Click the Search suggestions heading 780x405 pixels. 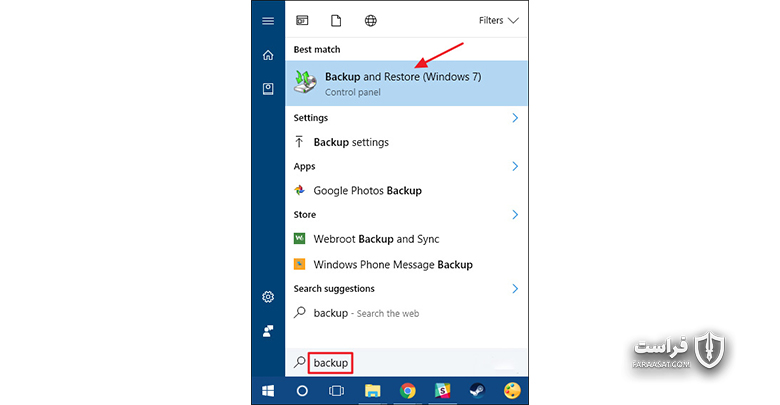(x=334, y=289)
